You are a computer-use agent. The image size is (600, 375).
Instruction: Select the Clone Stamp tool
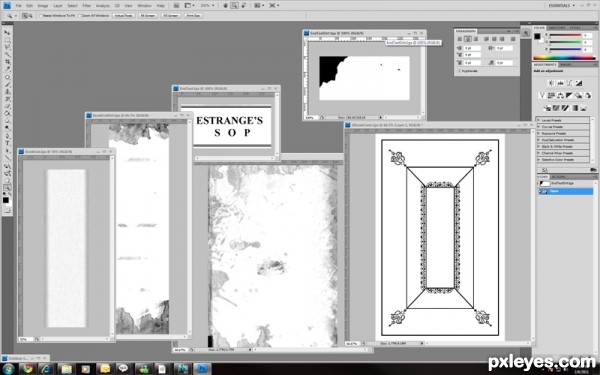pos(7,92)
